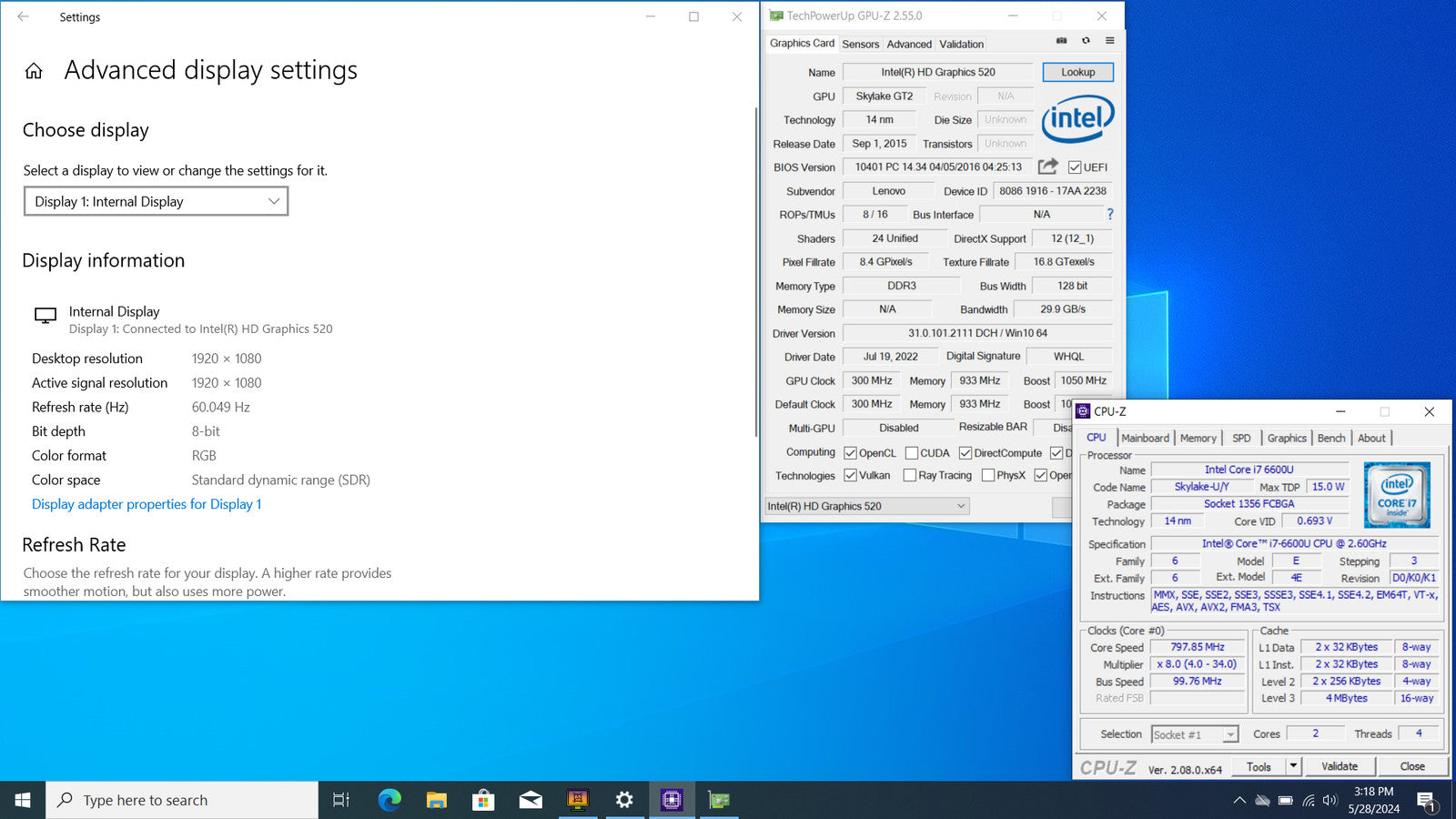
Task: Open the Wi-Fi network tray icon
Action: tap(1308, 801)
